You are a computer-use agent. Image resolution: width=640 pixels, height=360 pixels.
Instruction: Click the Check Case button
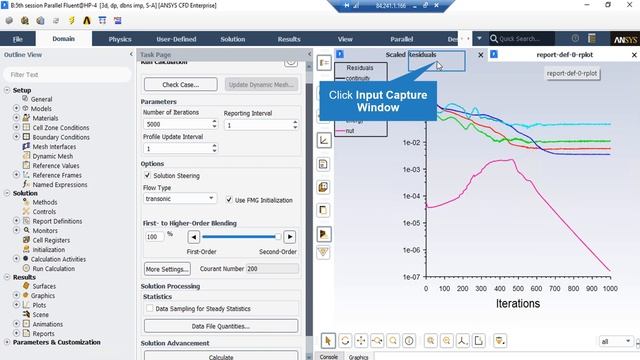[x=180, y=84]
